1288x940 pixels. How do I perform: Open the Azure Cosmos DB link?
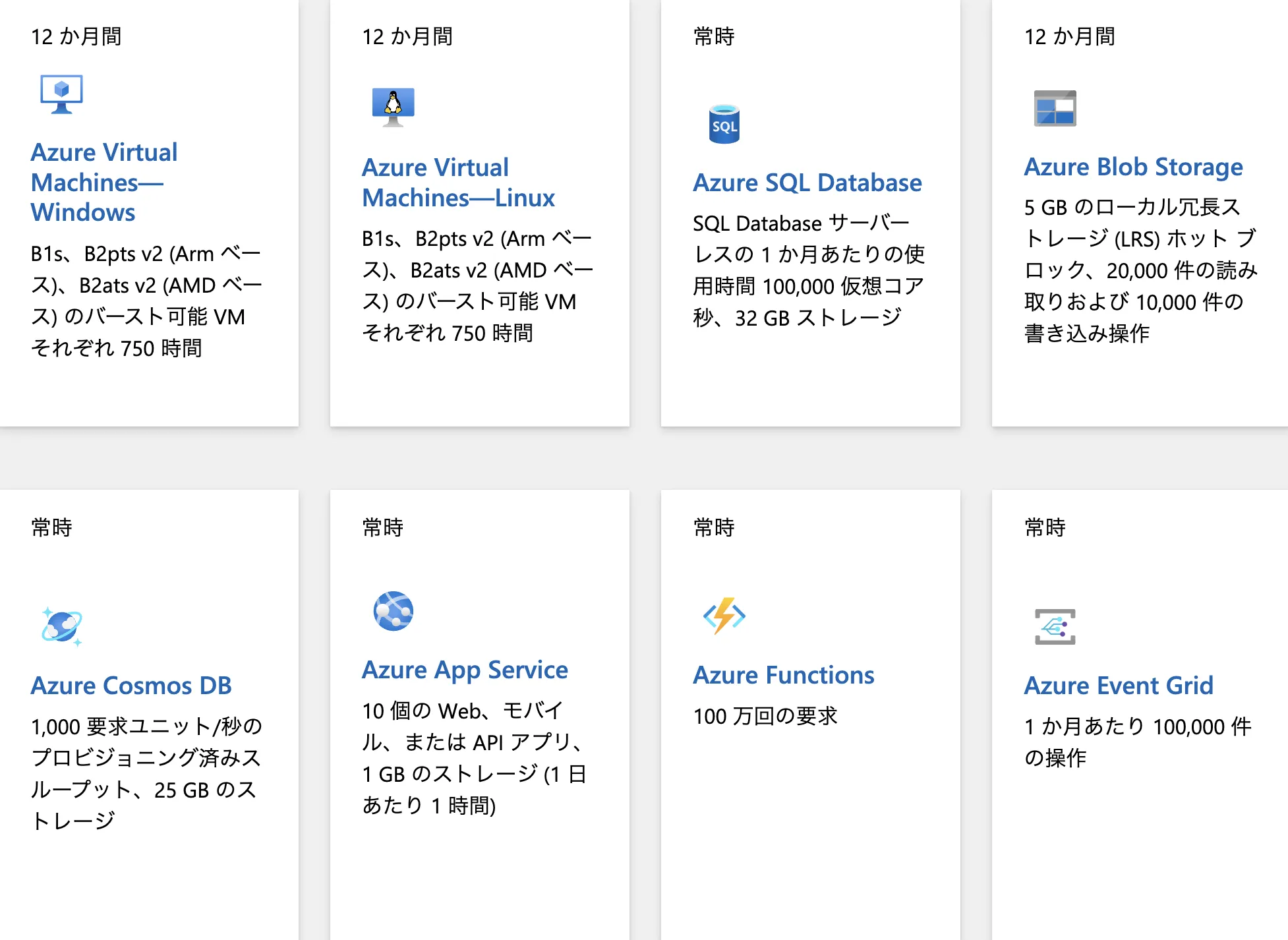click(x=131, y=686)
